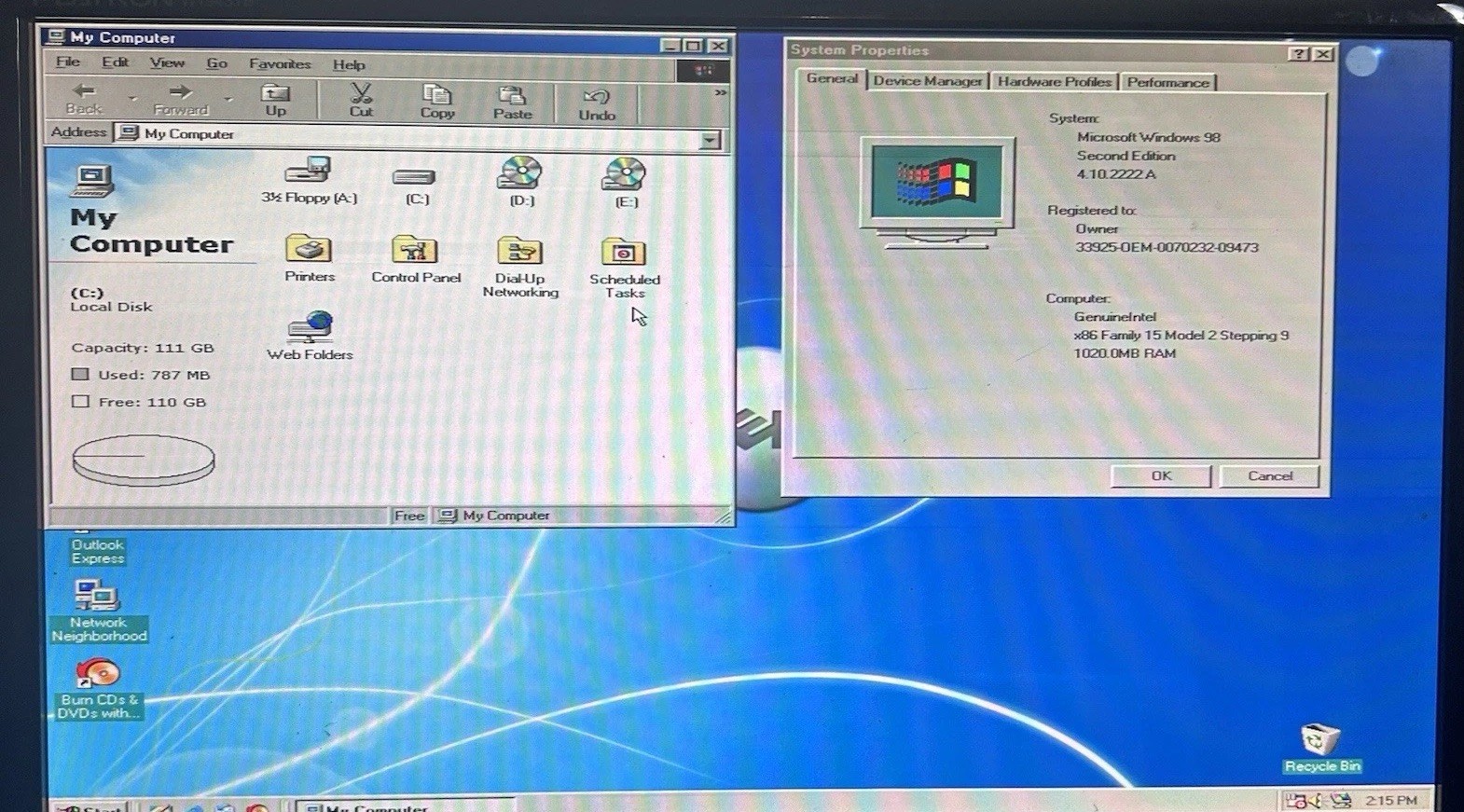Image resolution: width=1464 pixels, height=812 pixels.
Task: Click the large My Computer icon in the left info panel
Action: tap(93, 181)
